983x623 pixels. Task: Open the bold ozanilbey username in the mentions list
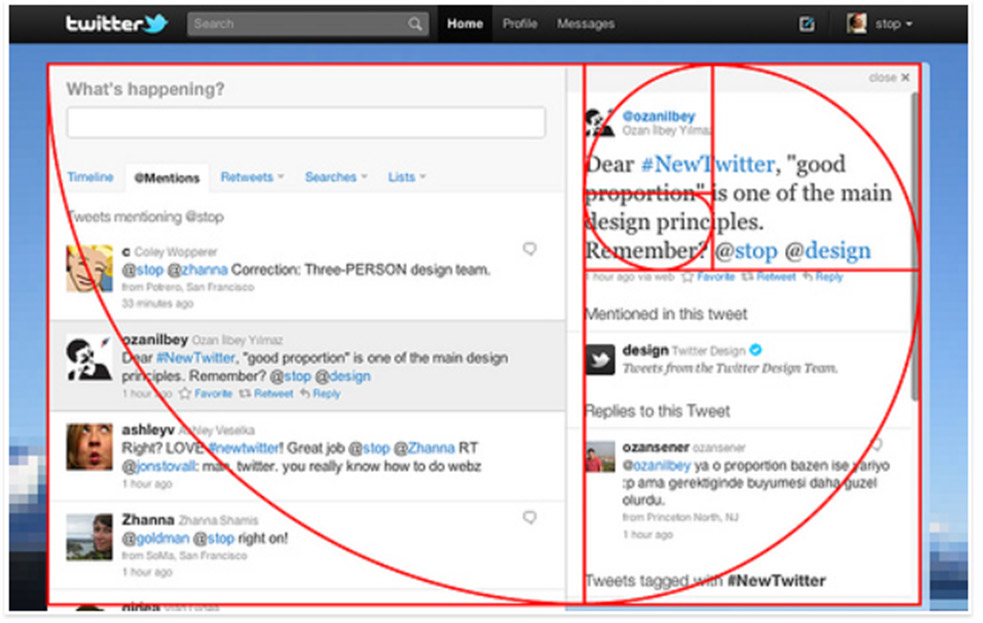[x=155, y=339]
